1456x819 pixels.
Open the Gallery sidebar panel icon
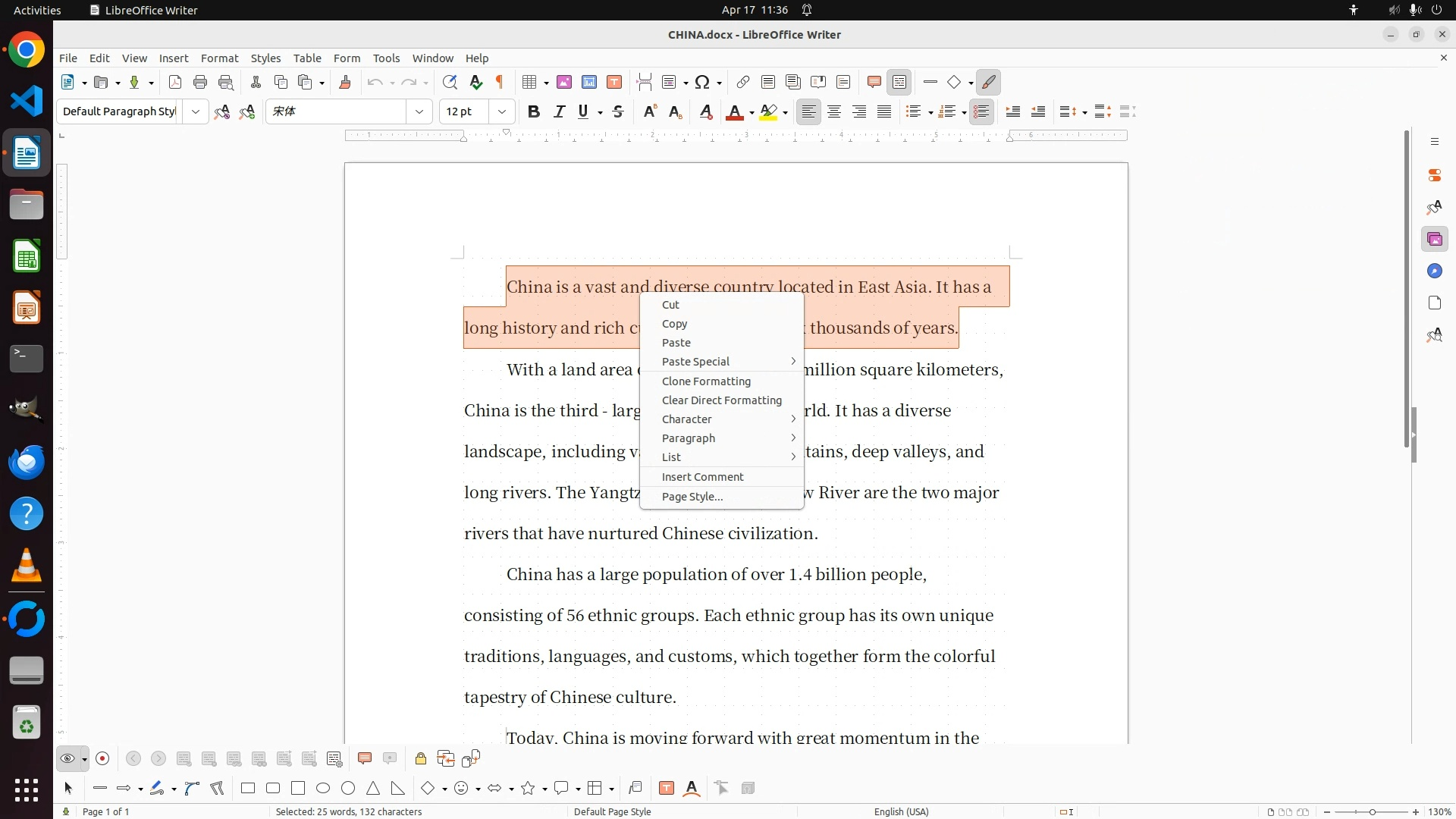click(1434, 240)
